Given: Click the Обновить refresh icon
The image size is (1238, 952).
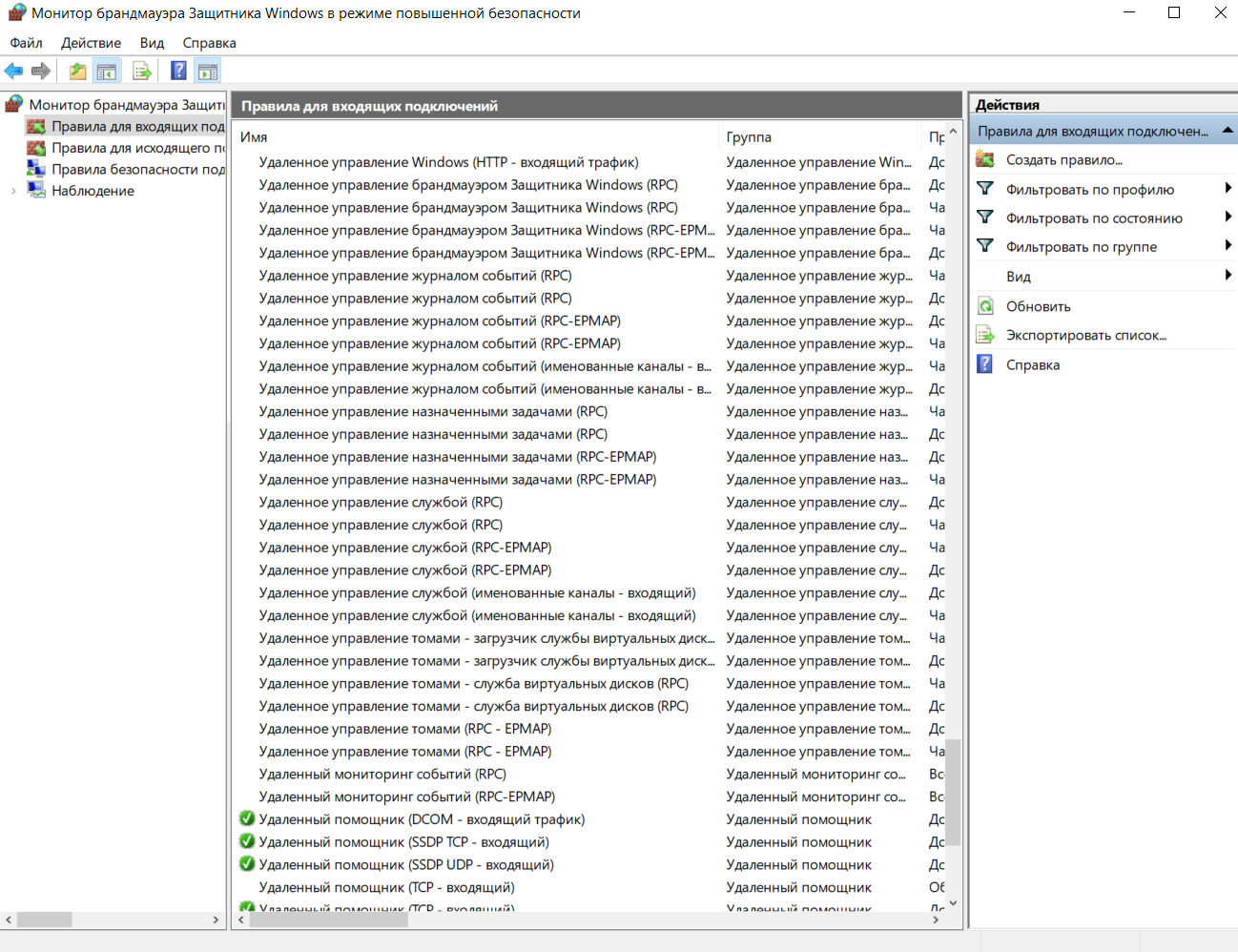Looking at the screenshot, I should click(985, 306).
